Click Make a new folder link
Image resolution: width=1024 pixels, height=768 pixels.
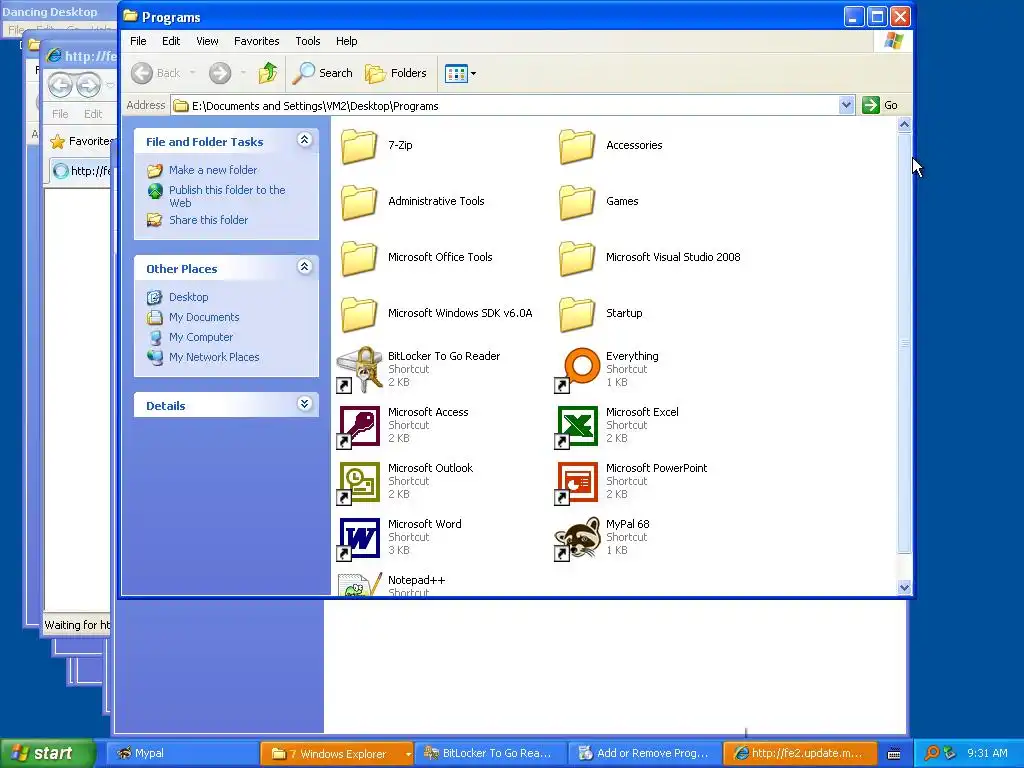tap(213, 170)
